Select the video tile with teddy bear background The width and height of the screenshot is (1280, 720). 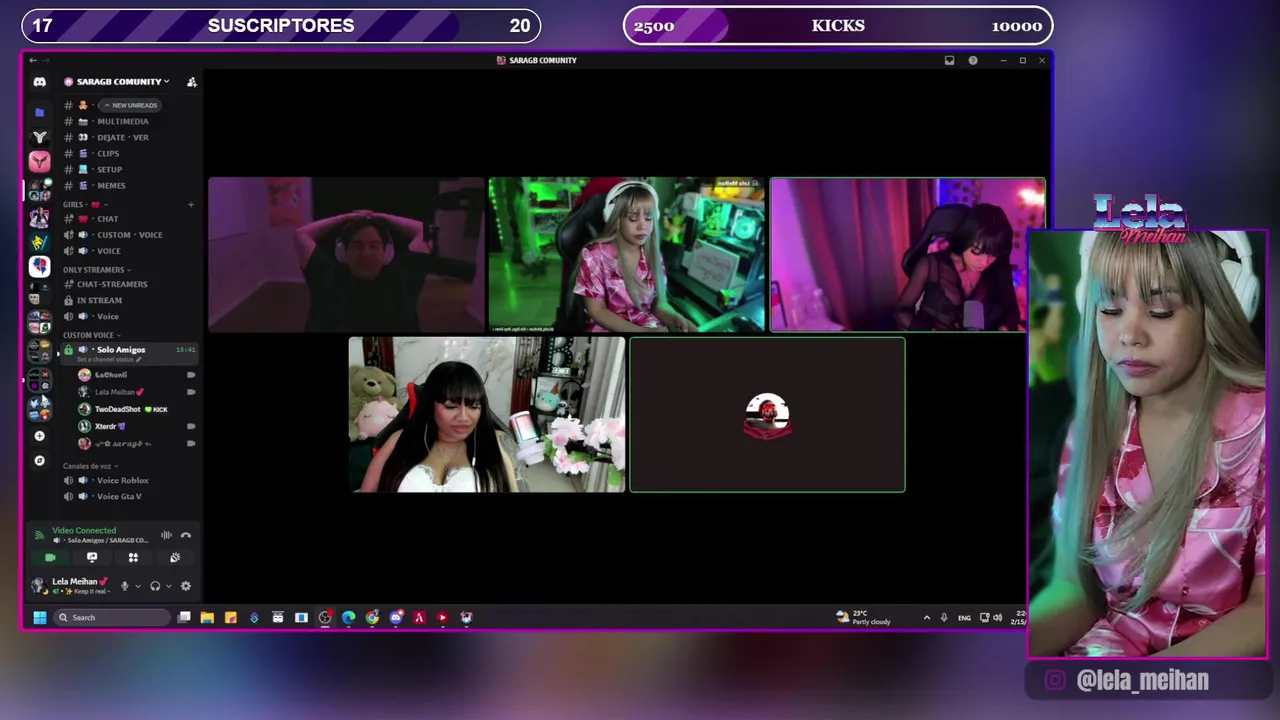click(486, 414)
